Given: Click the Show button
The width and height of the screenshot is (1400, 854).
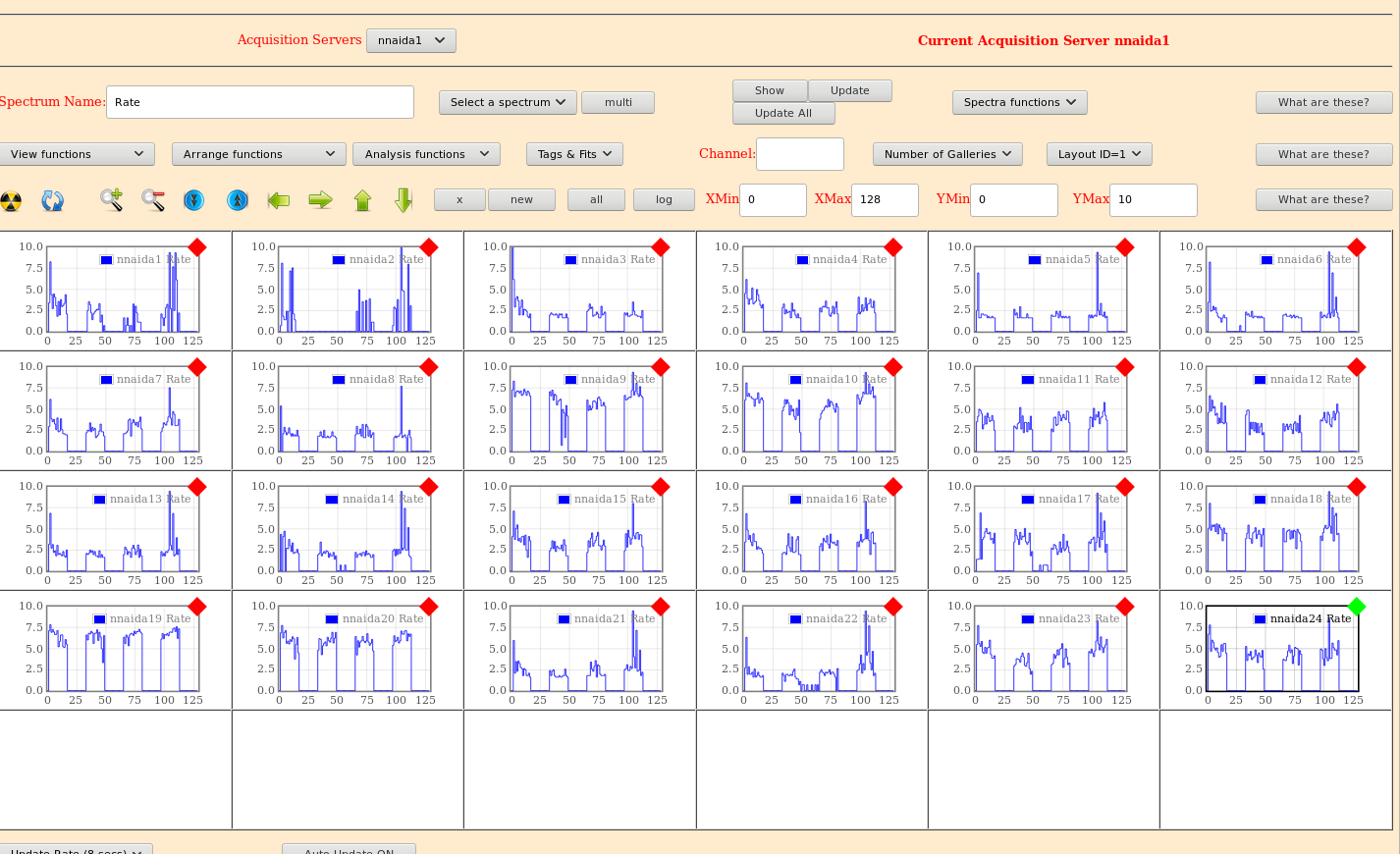Looking at the screenshot, I should [x=770, y=90].
